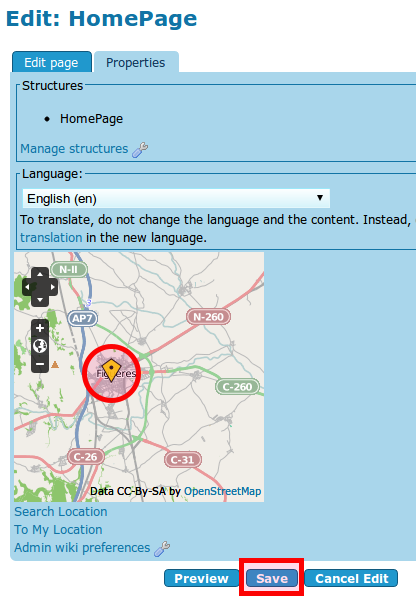The image size is (416, 603).
Task: Click wrench icon beside Admin wiki preferences
Action: pos(162,549)
